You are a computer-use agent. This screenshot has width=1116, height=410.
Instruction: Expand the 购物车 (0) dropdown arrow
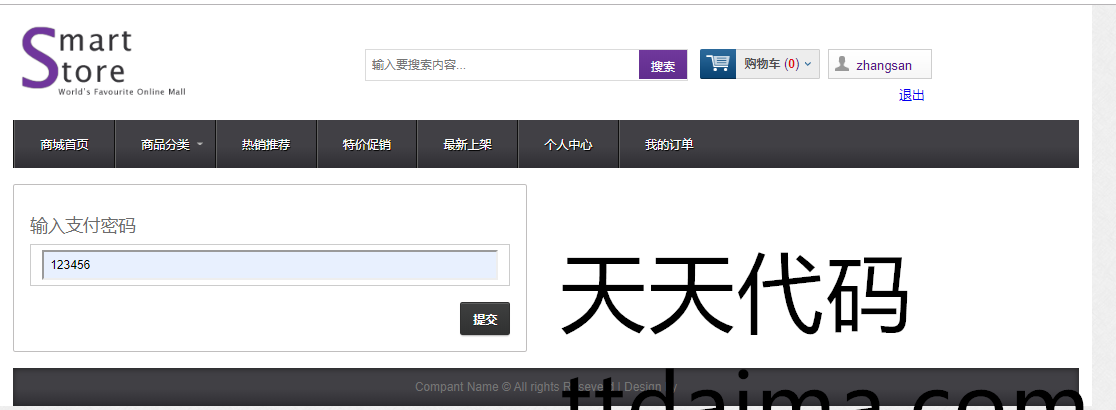pyautogui.click(x=808, y=65)
